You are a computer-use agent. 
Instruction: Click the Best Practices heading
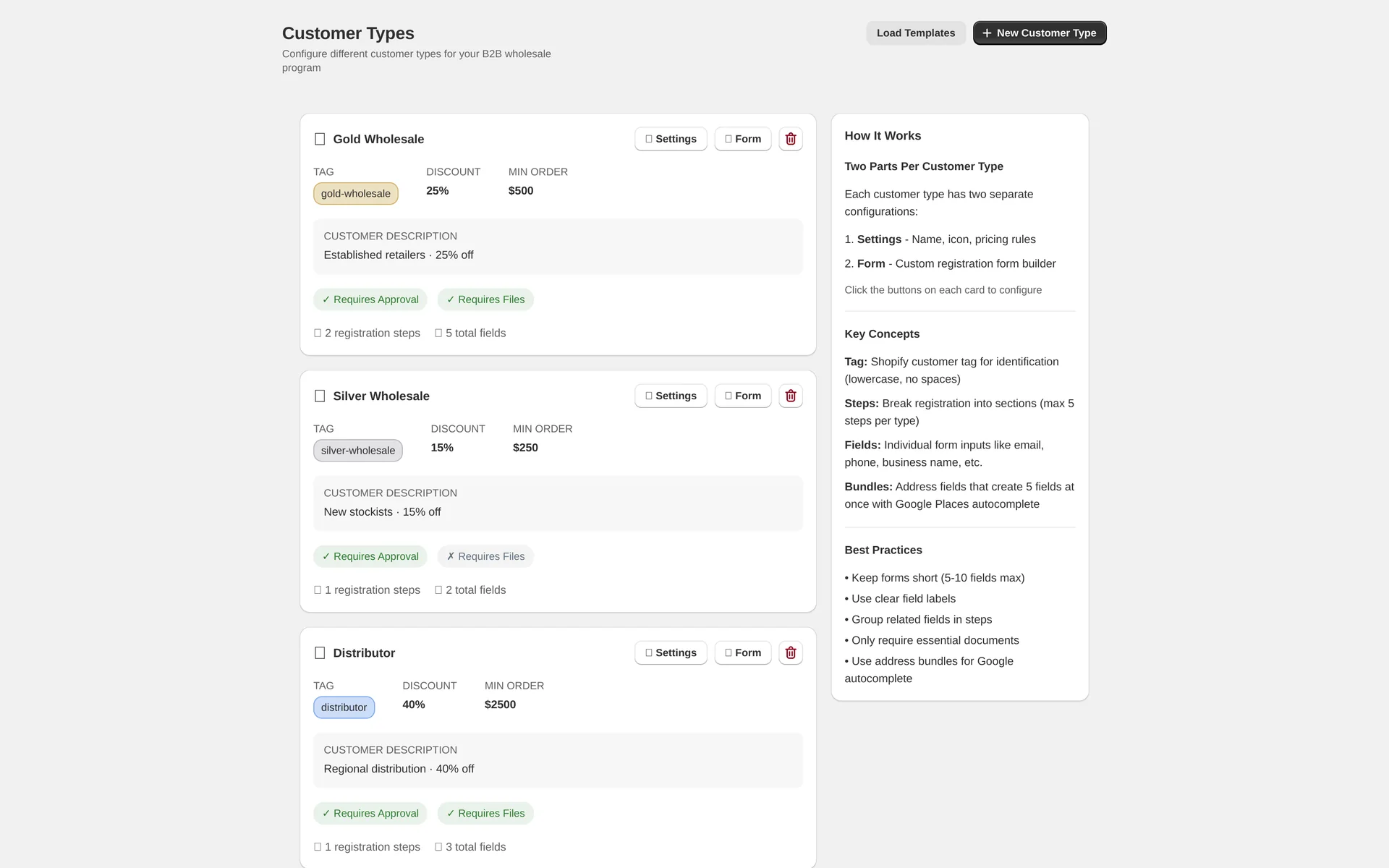[883, 550]
